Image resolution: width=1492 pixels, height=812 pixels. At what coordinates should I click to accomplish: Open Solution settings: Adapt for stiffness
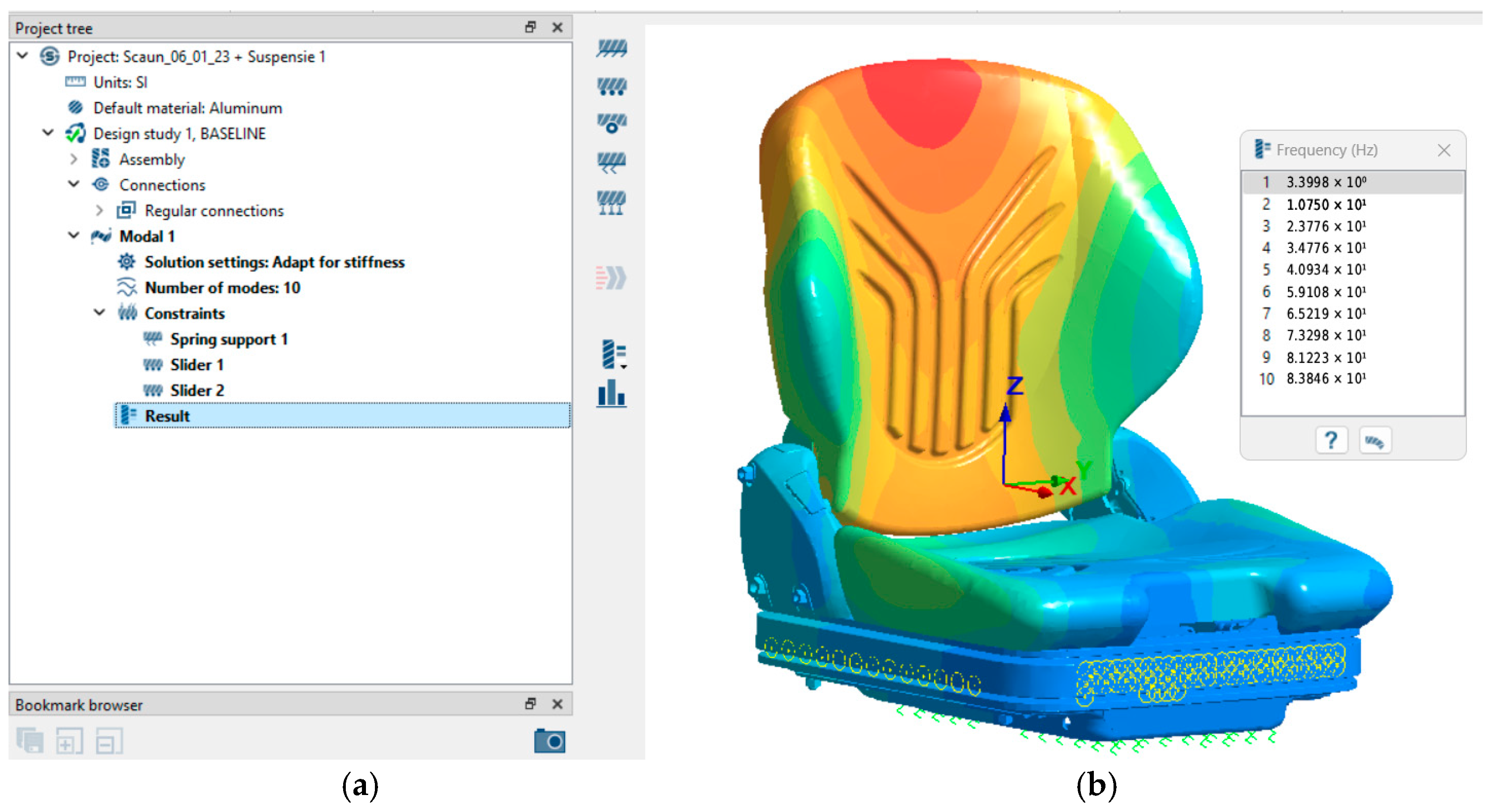pyautogui.click(x=274, y=262)
